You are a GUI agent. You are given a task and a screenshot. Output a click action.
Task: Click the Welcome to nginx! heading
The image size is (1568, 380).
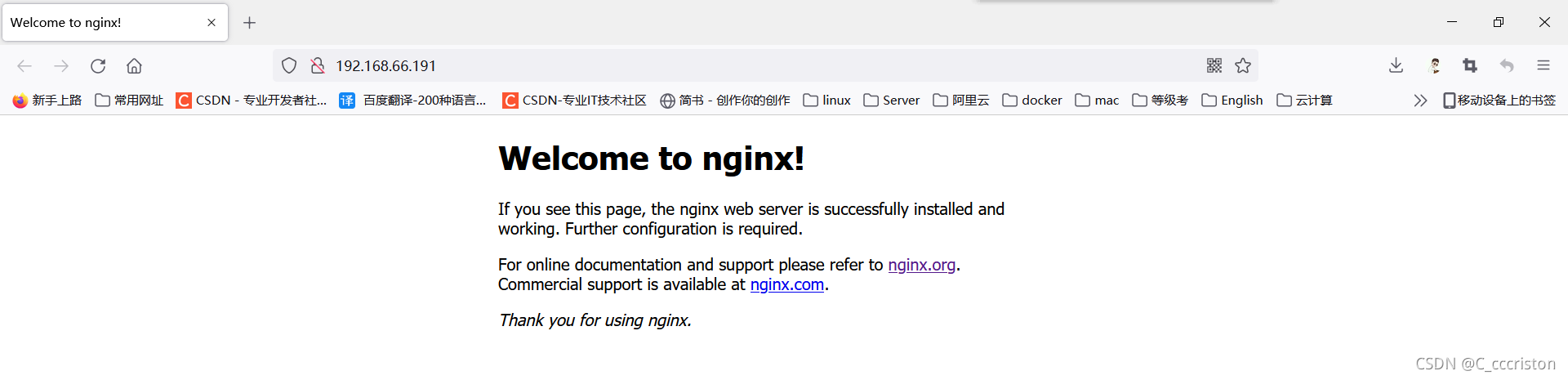click(651, 158)
